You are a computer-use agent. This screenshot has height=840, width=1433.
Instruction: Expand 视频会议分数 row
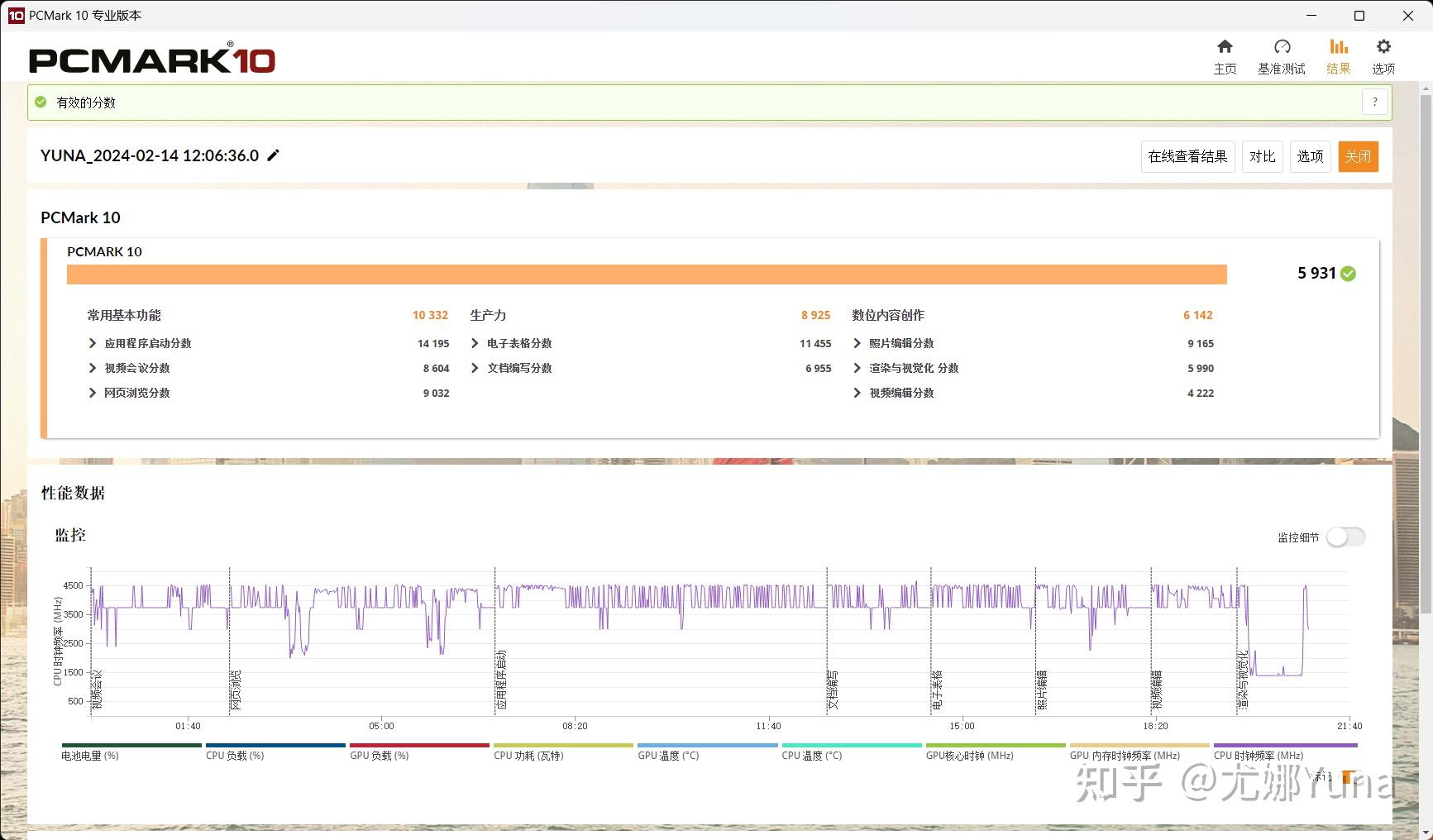(93, 368)
